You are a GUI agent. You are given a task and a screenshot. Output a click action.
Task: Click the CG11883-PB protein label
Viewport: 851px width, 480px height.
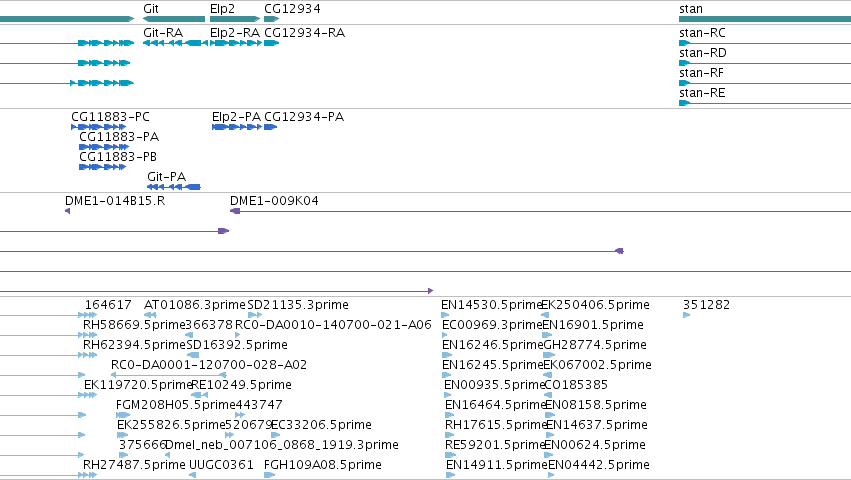118,157
